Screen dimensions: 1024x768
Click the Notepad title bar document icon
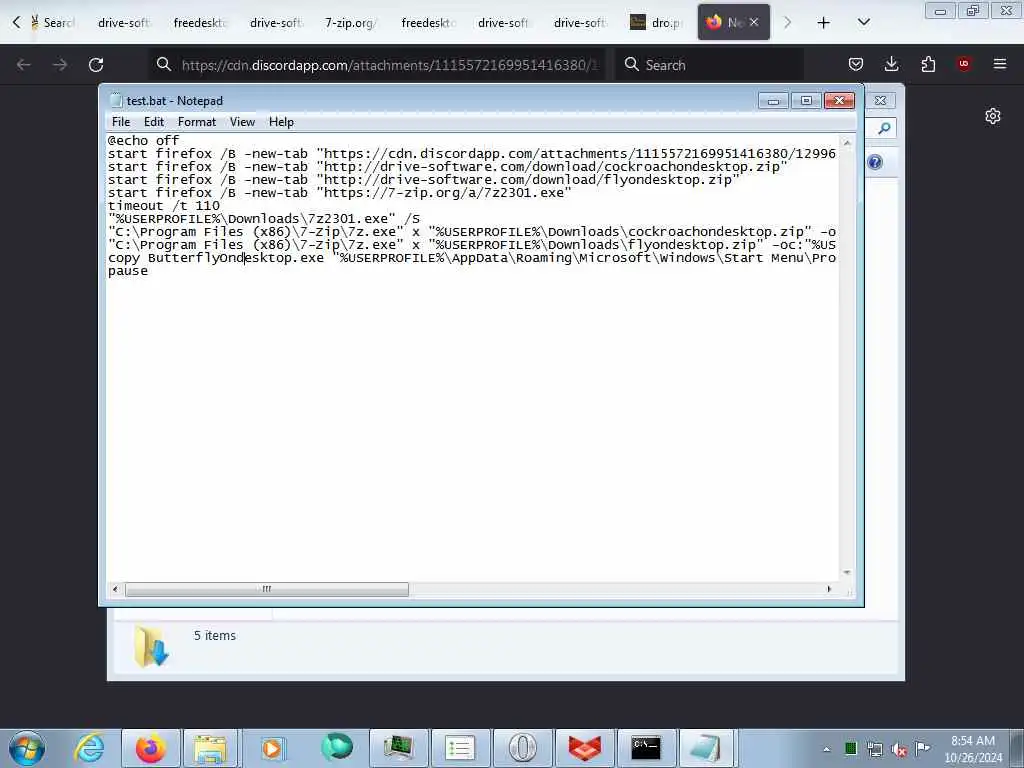point(116,101)
